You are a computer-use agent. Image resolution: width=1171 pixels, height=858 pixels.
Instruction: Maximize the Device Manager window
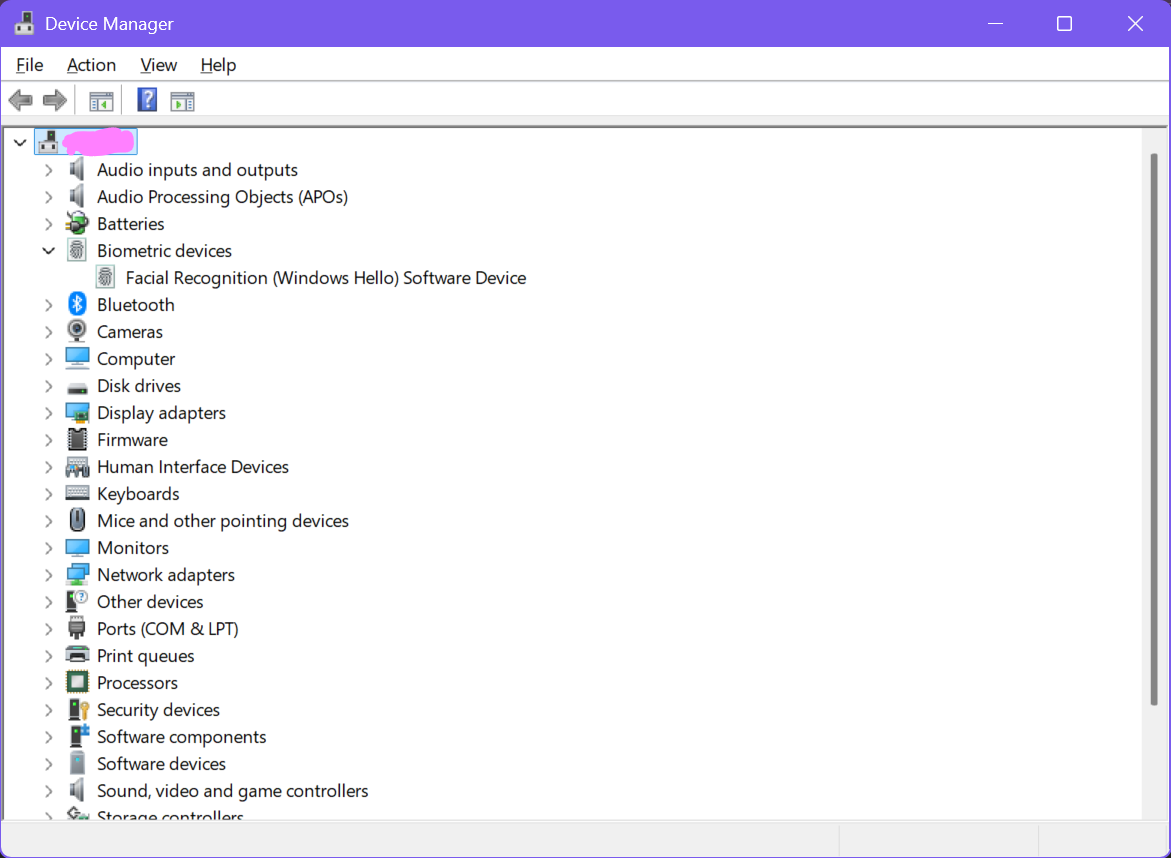[1064, 23]
